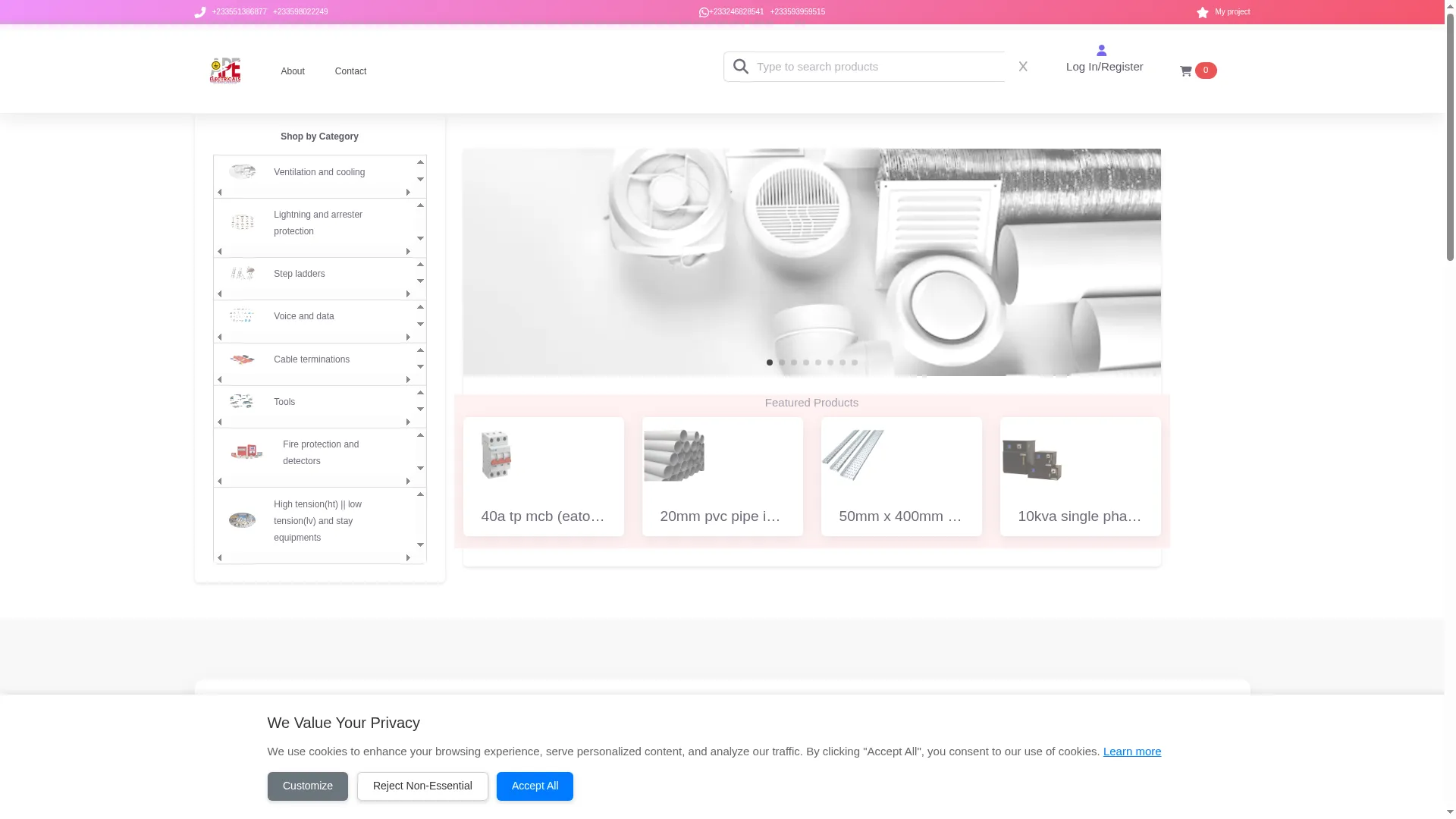Click down arrow in Tools row
The width and height of the screenshot is (1456, 819).
pyautogui.click(x=420, y=409)
